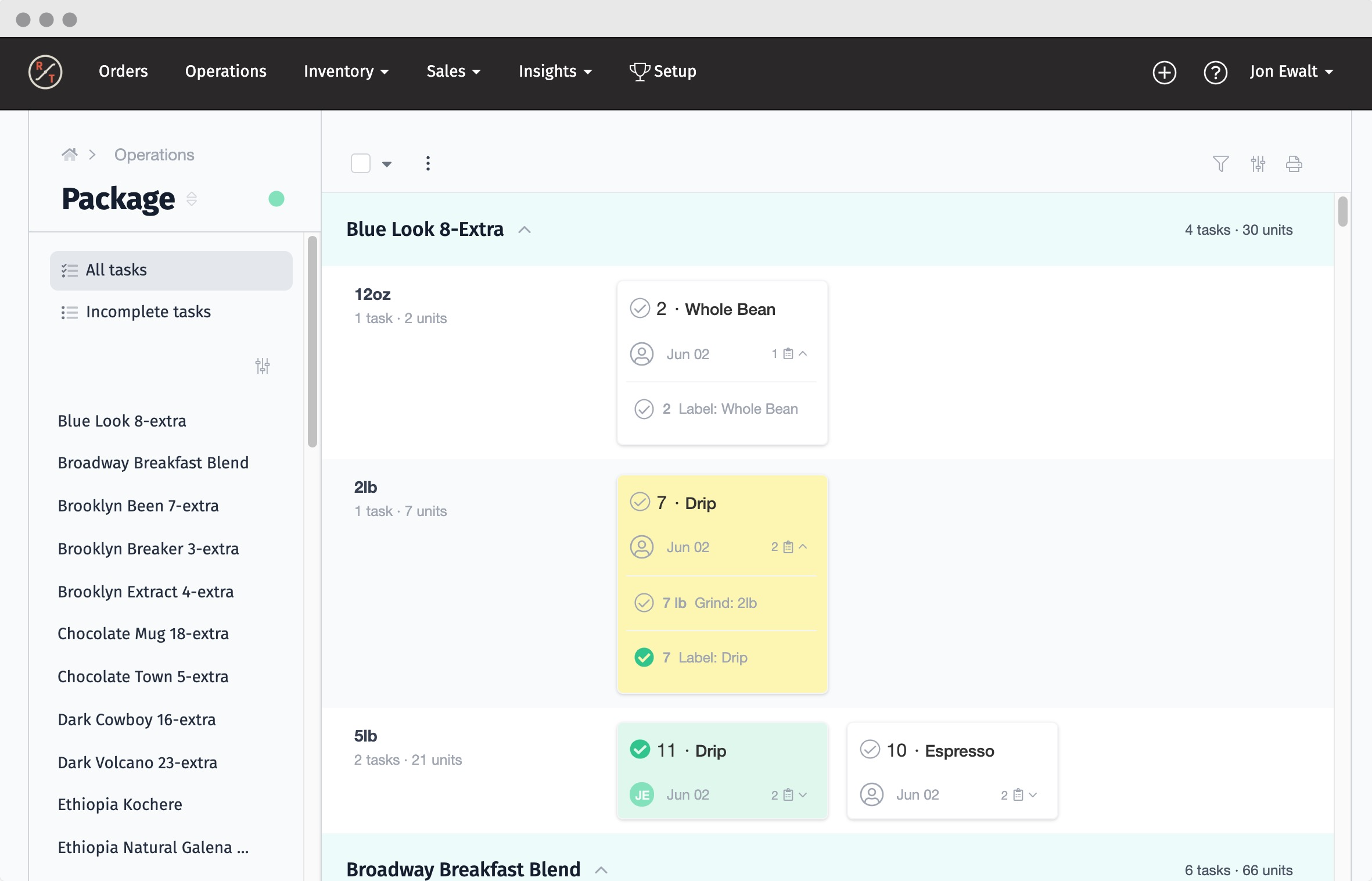Viewport: 1372px width, 881px height.
Task: Collapse the Blue Look 8-Extra group
Action: (525, 230)
